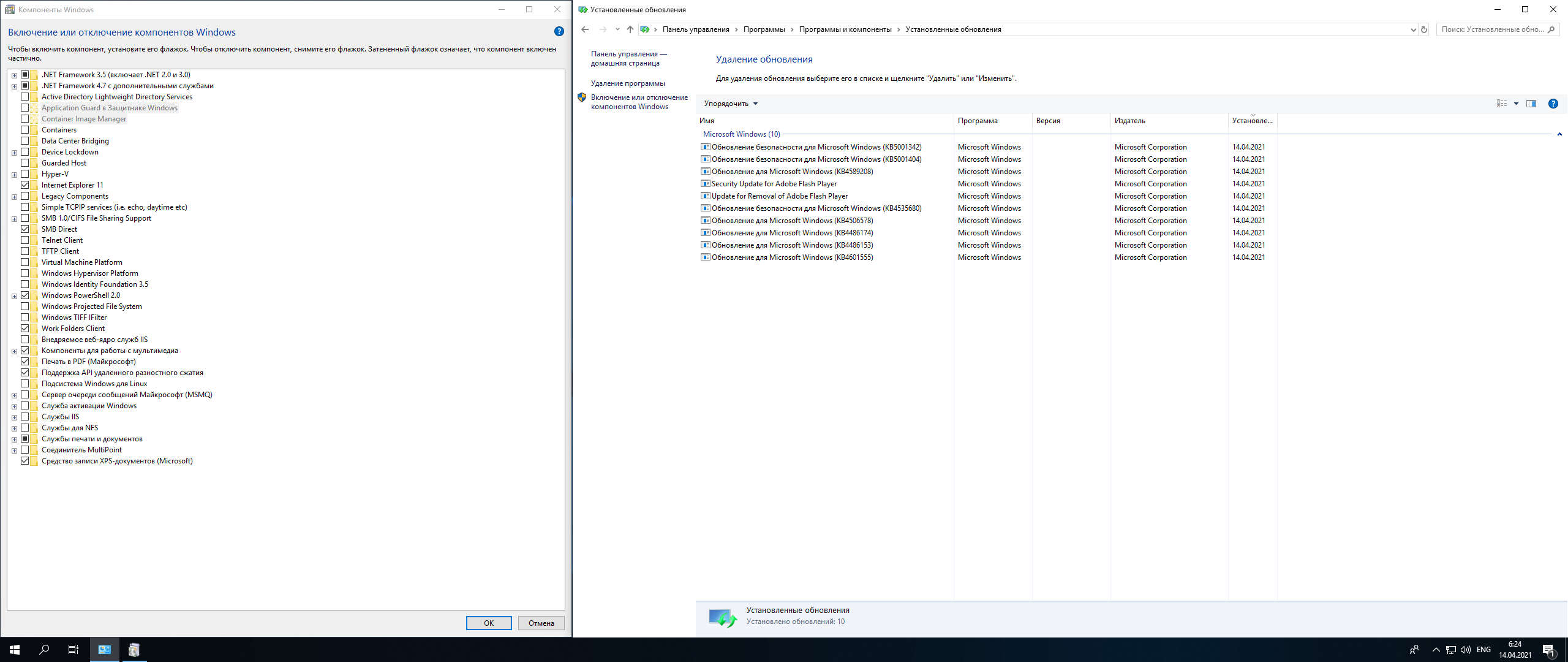Sort by the Издатель column header
Viewport: 1568px width, 662px height.
click(1169, 121)
